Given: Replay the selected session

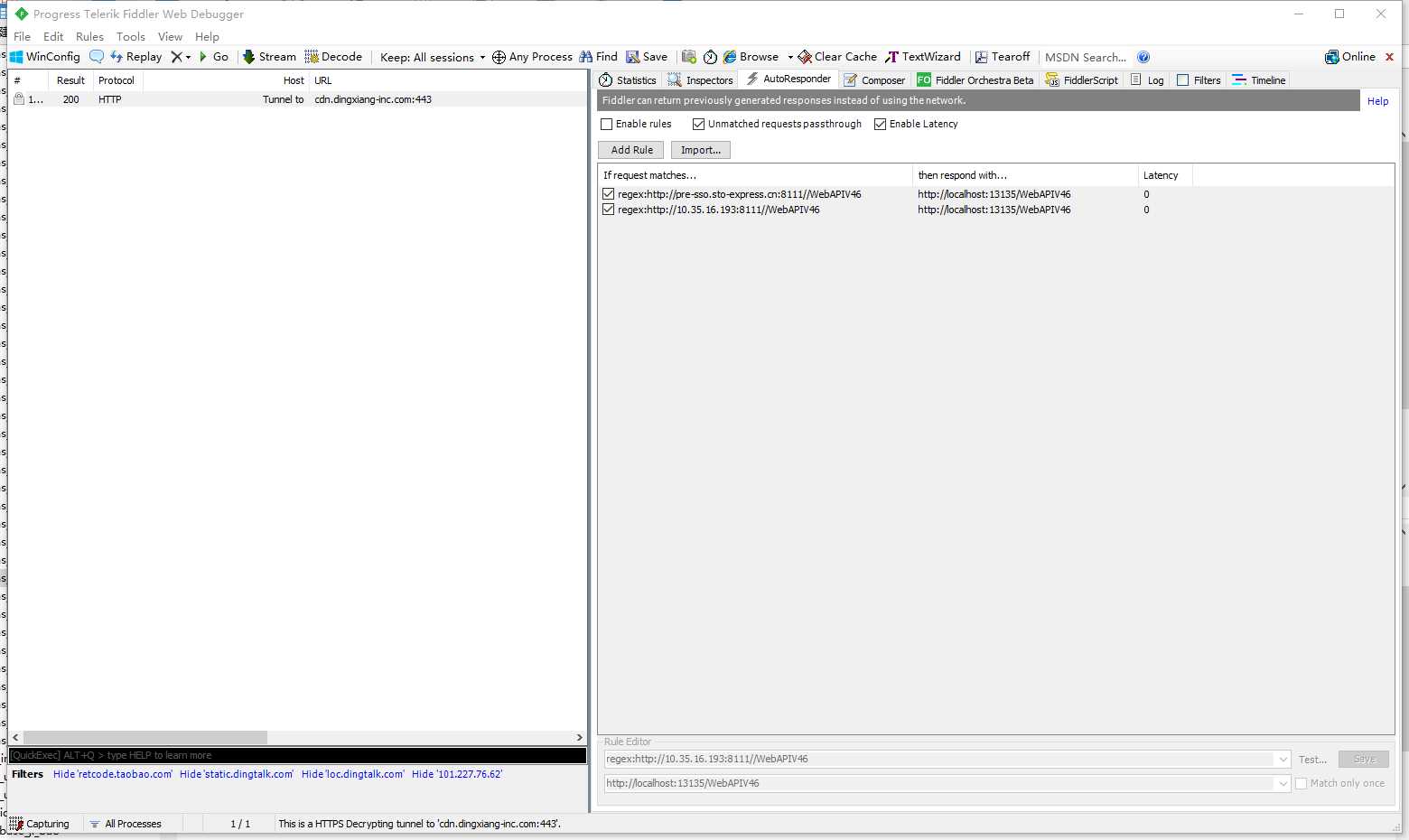Looking at the screenshot, I should (135, 57).
